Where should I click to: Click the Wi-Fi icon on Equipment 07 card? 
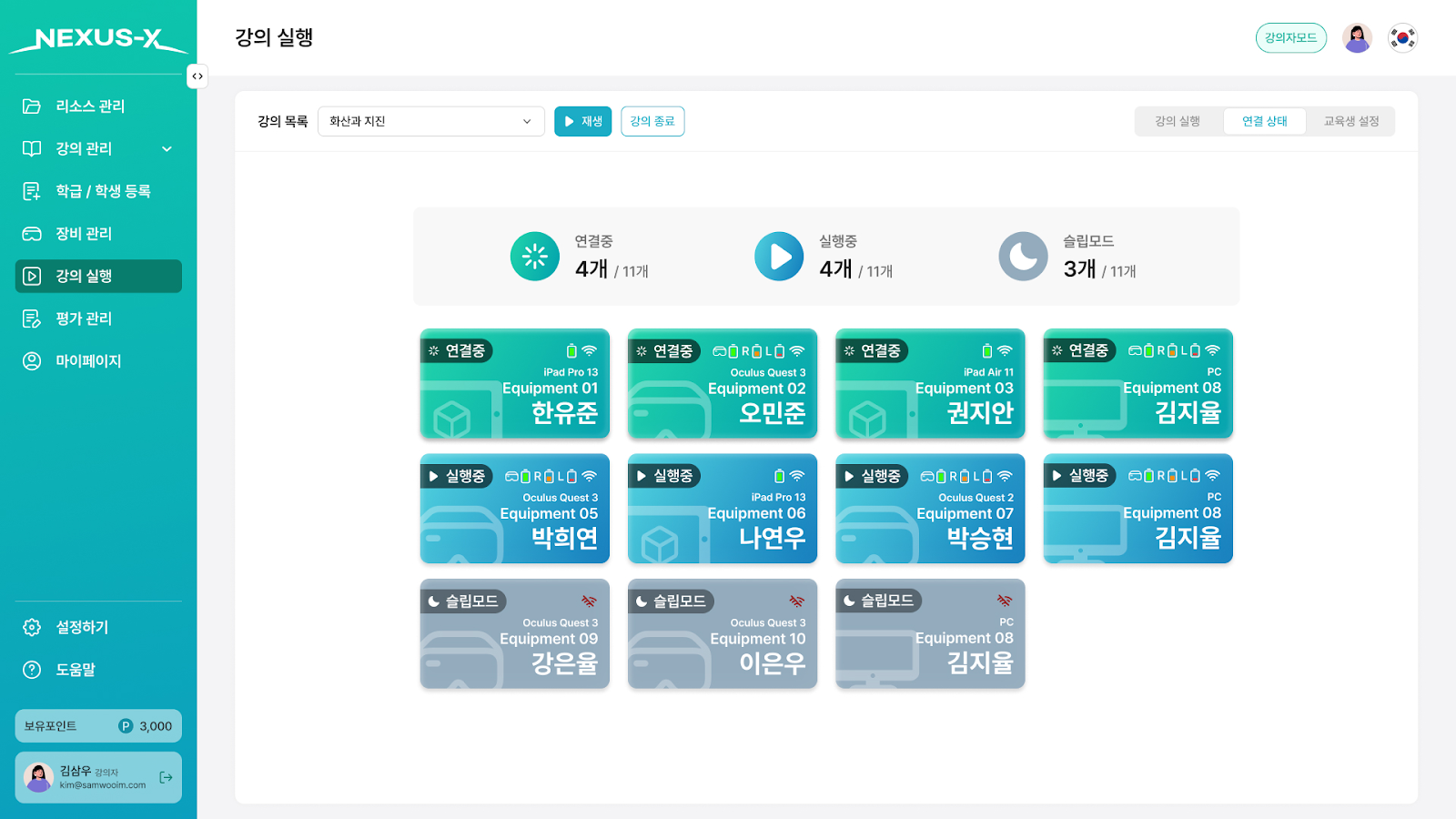click(x=1005, y=476)
